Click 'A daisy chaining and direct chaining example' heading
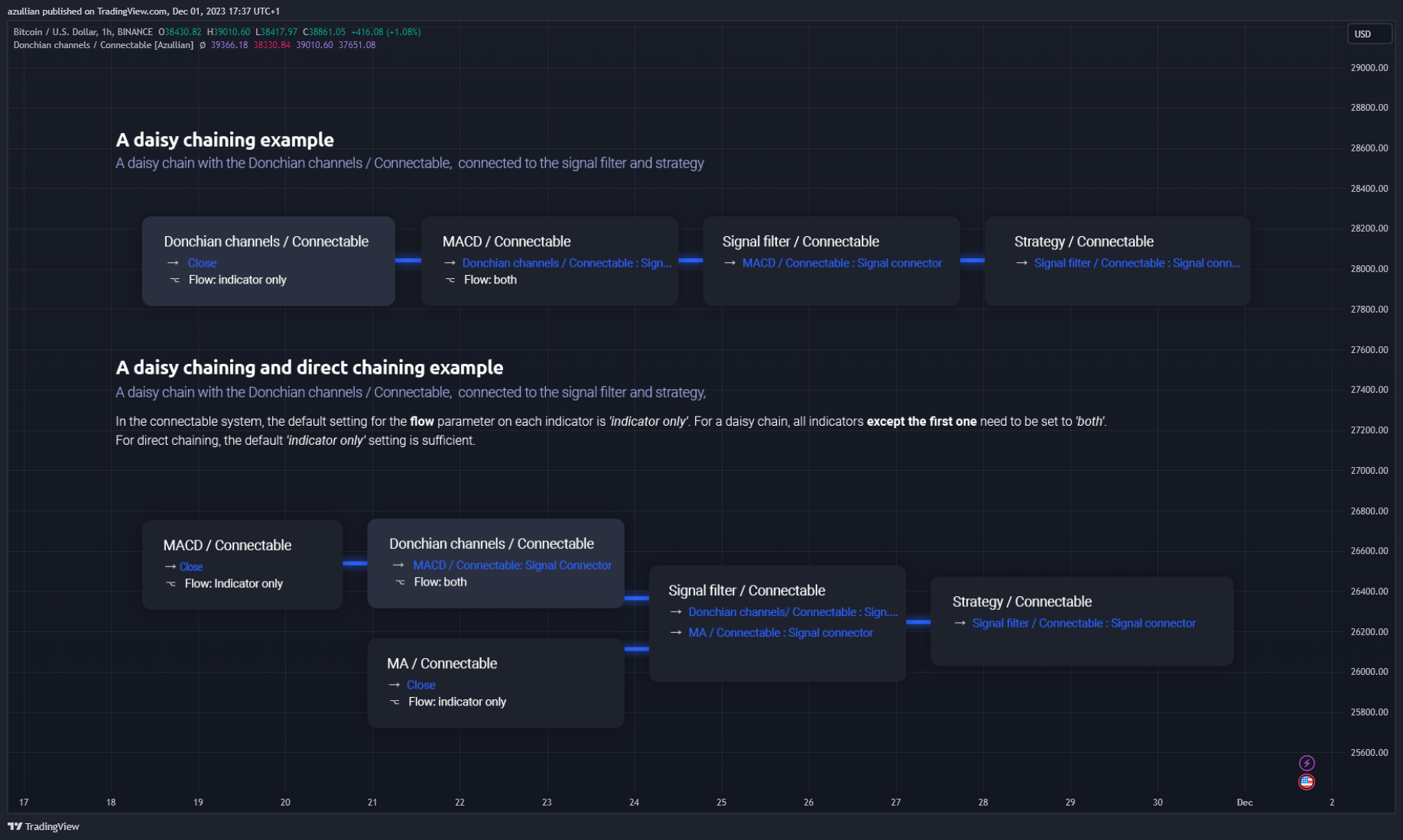The width and height of the screenshot is (1403, 840). click(x=310, y=368)
